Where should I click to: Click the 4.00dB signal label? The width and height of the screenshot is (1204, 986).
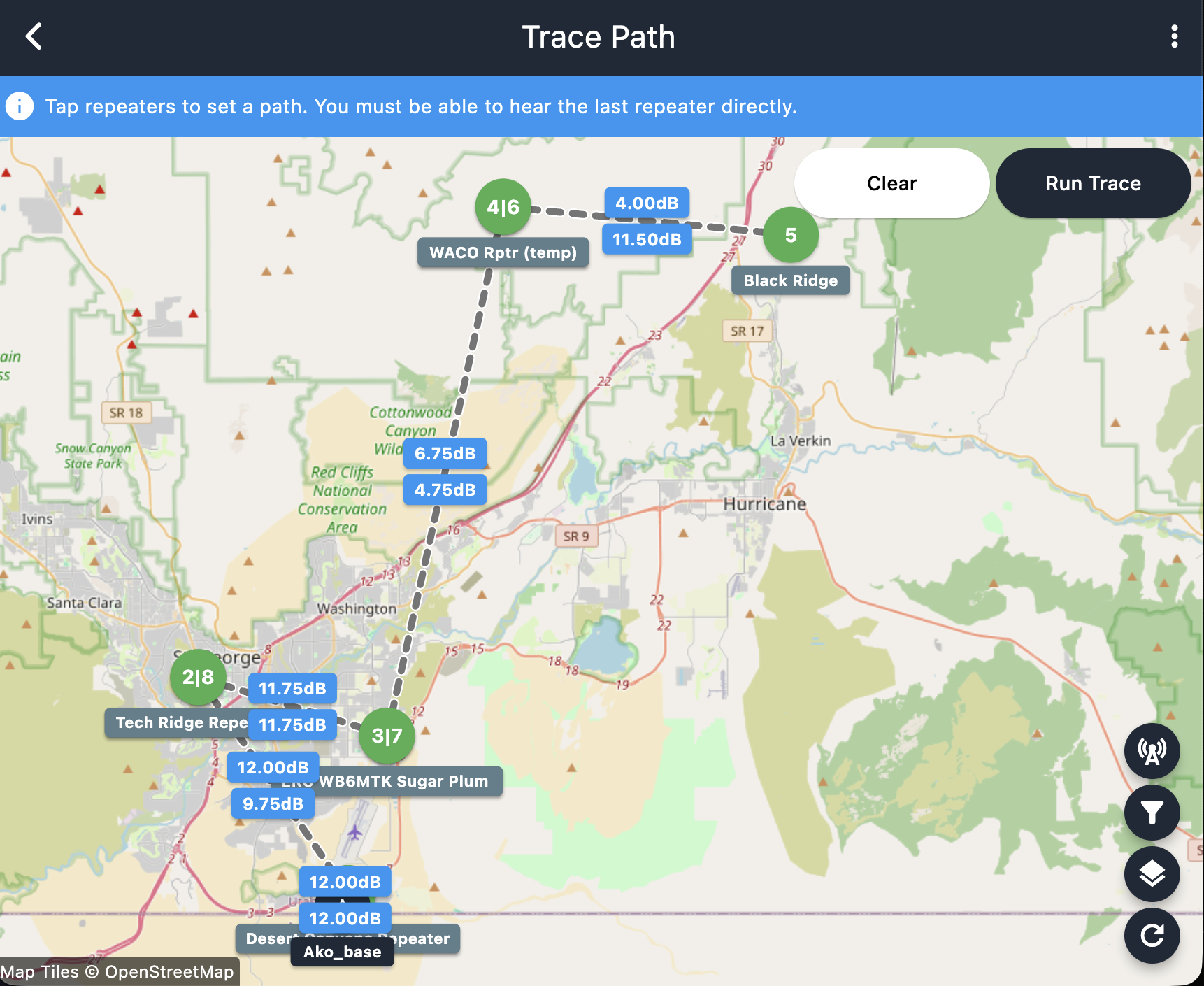(x=647, y=203)
